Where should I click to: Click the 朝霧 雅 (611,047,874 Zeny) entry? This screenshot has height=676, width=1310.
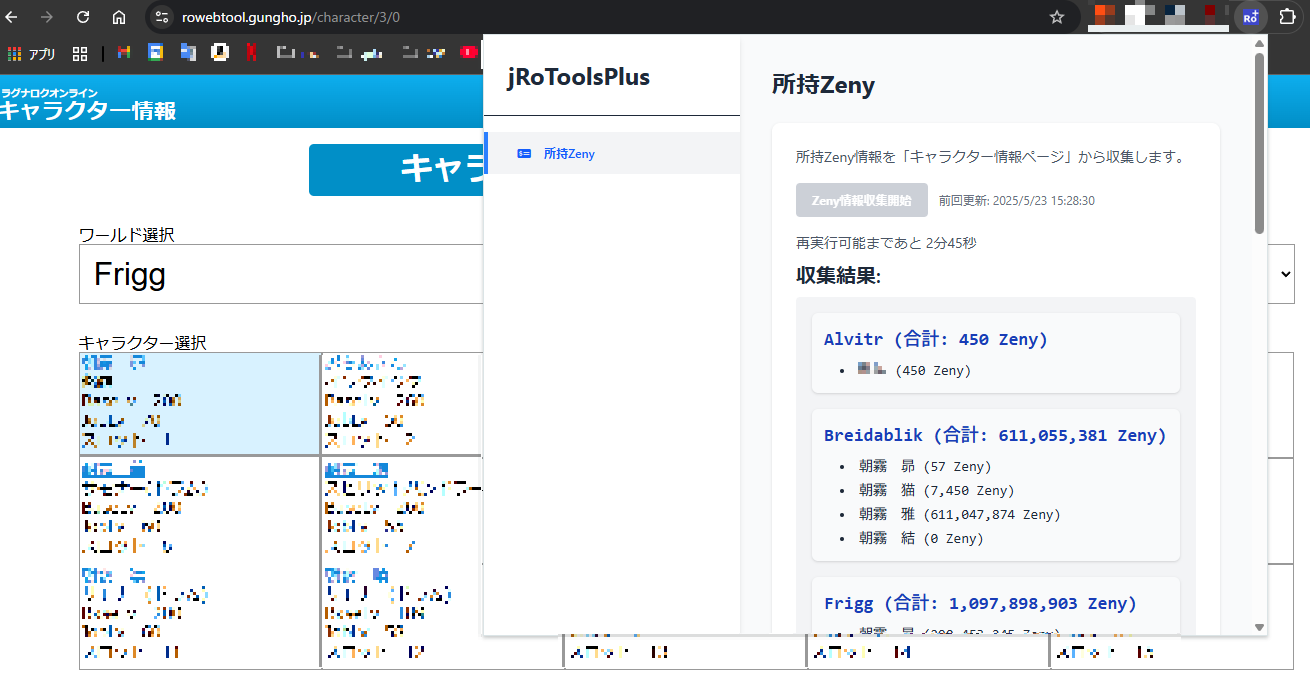click(x=959, y=514)
